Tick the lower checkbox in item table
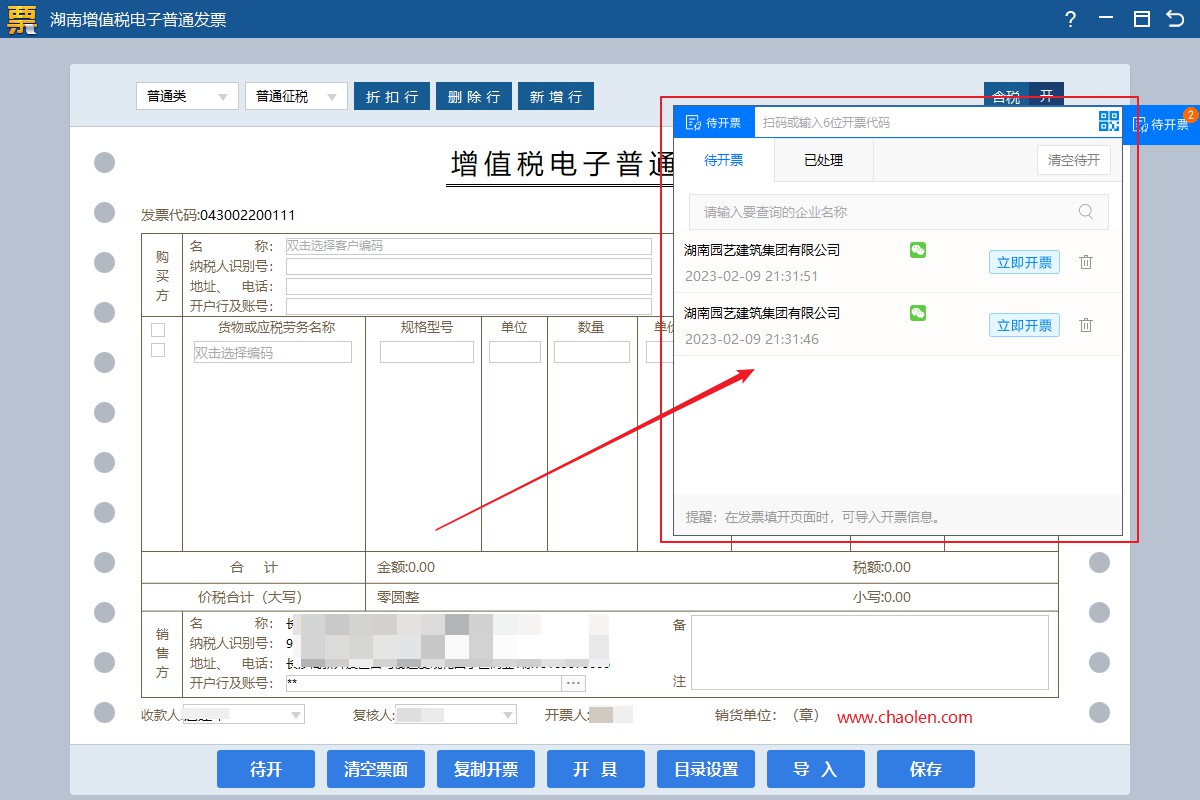The height and width of the screenshot is (800, 1200). tap(158, 350)
